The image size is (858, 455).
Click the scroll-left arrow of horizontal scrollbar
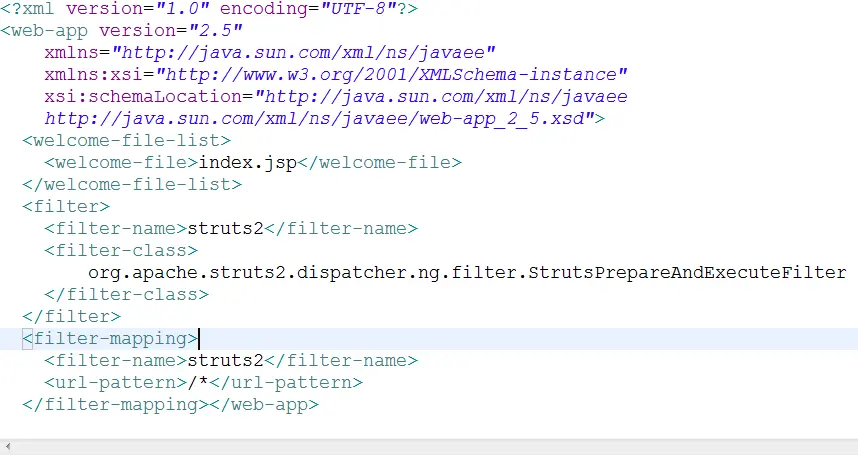tap(8, 447)
